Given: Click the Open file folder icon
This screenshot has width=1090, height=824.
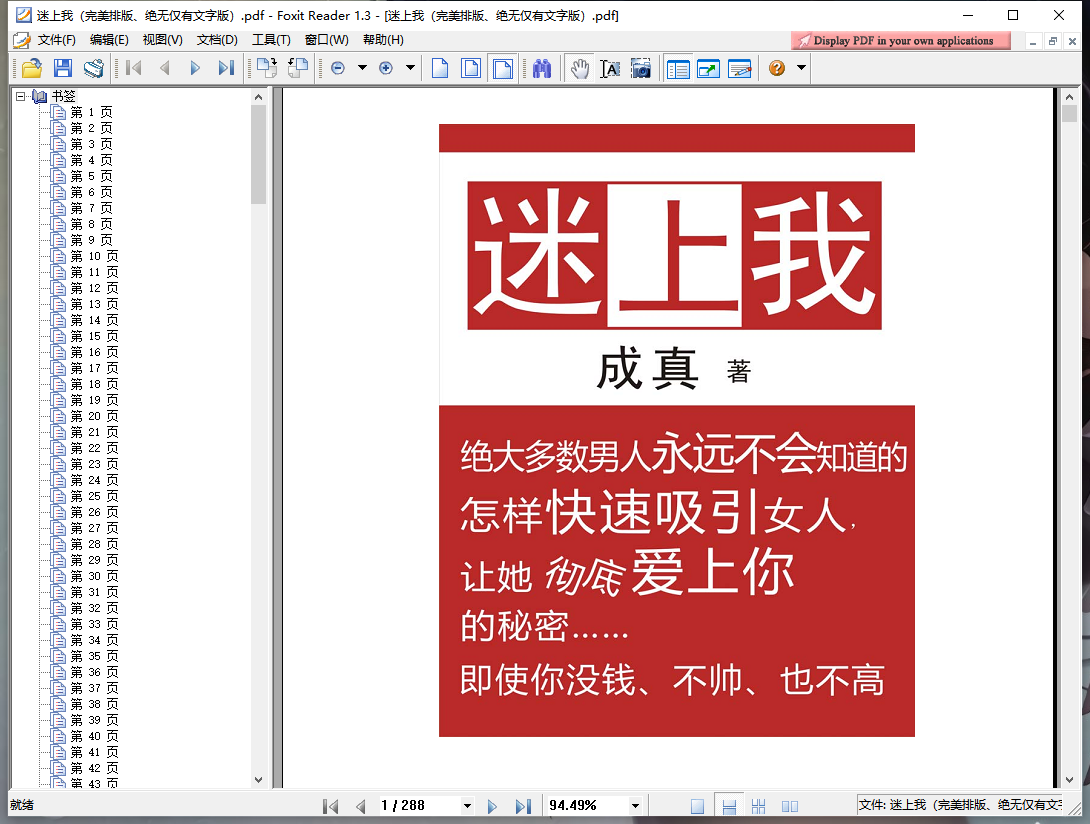Looking at the screenshot, I should [31, 68].
